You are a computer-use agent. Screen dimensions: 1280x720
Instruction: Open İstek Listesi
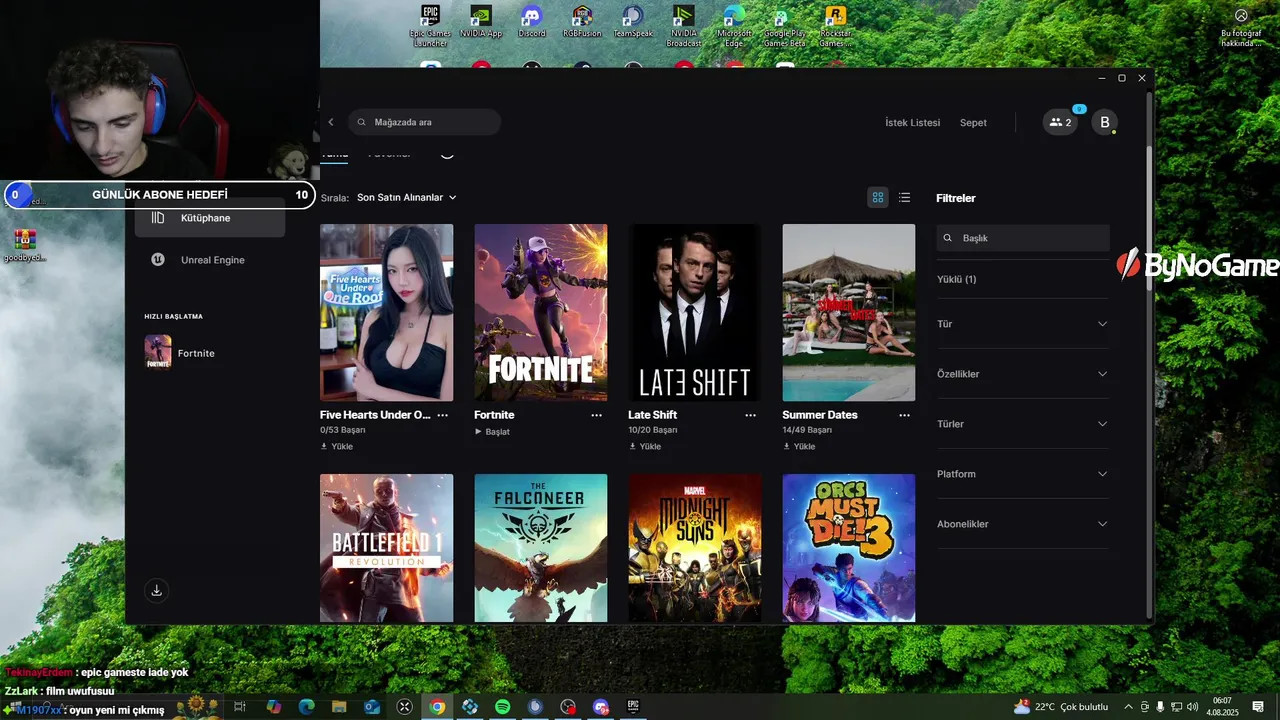click(x=912, y=123)
